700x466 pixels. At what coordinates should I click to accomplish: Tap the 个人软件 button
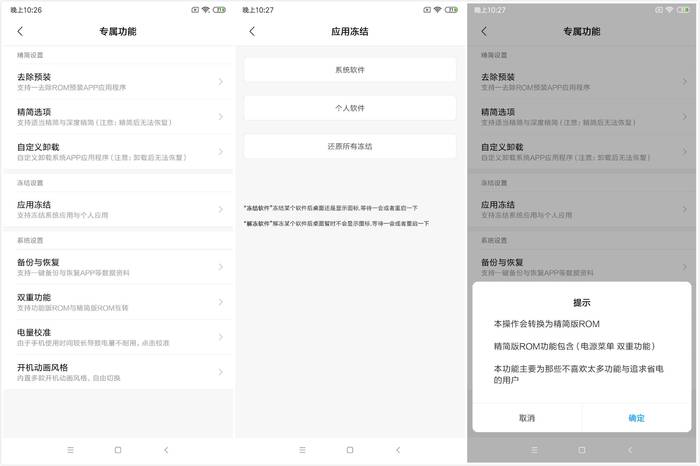350,108
